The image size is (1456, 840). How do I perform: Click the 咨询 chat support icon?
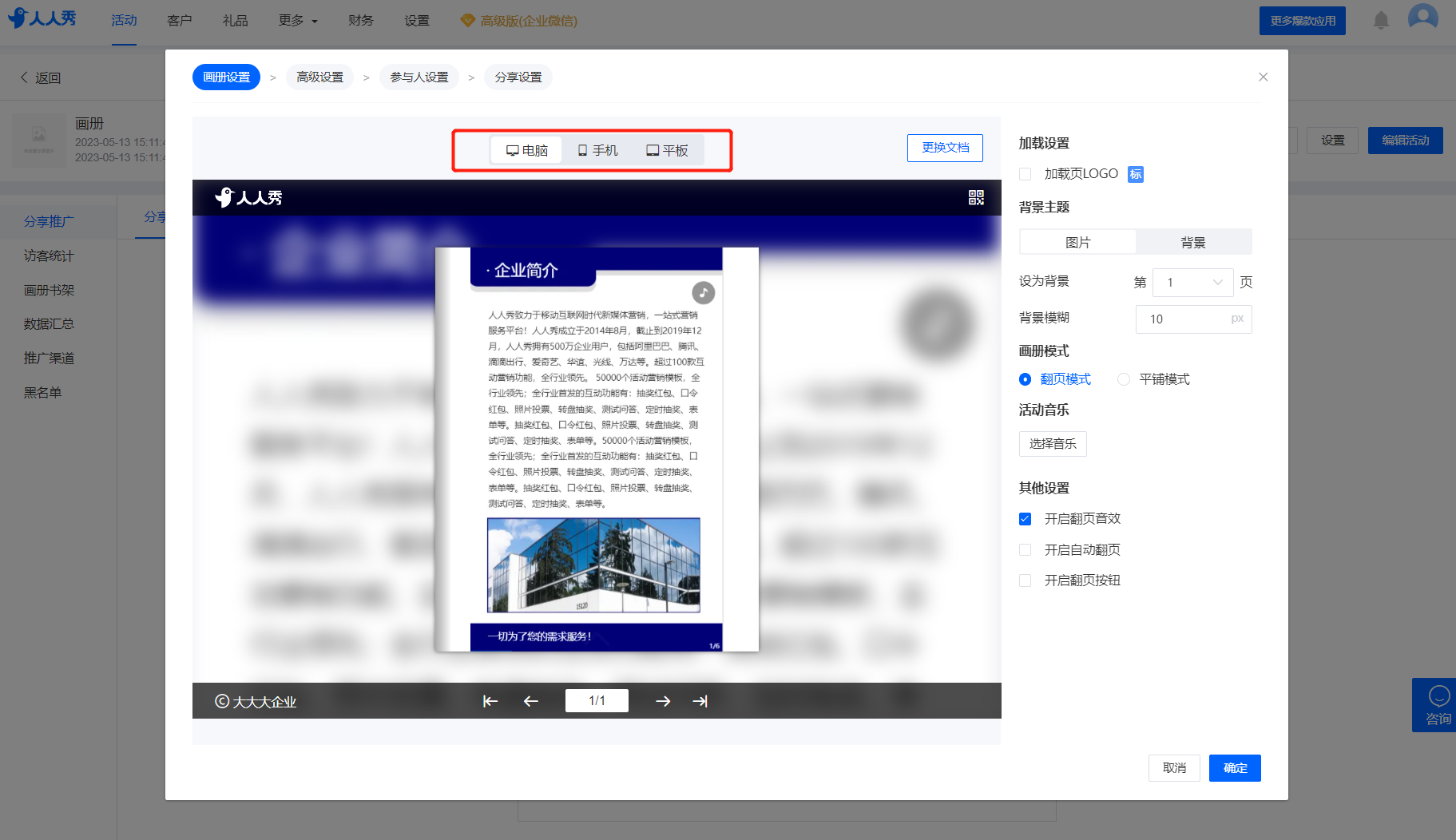pyautogui.click(x=1438, y=705)
